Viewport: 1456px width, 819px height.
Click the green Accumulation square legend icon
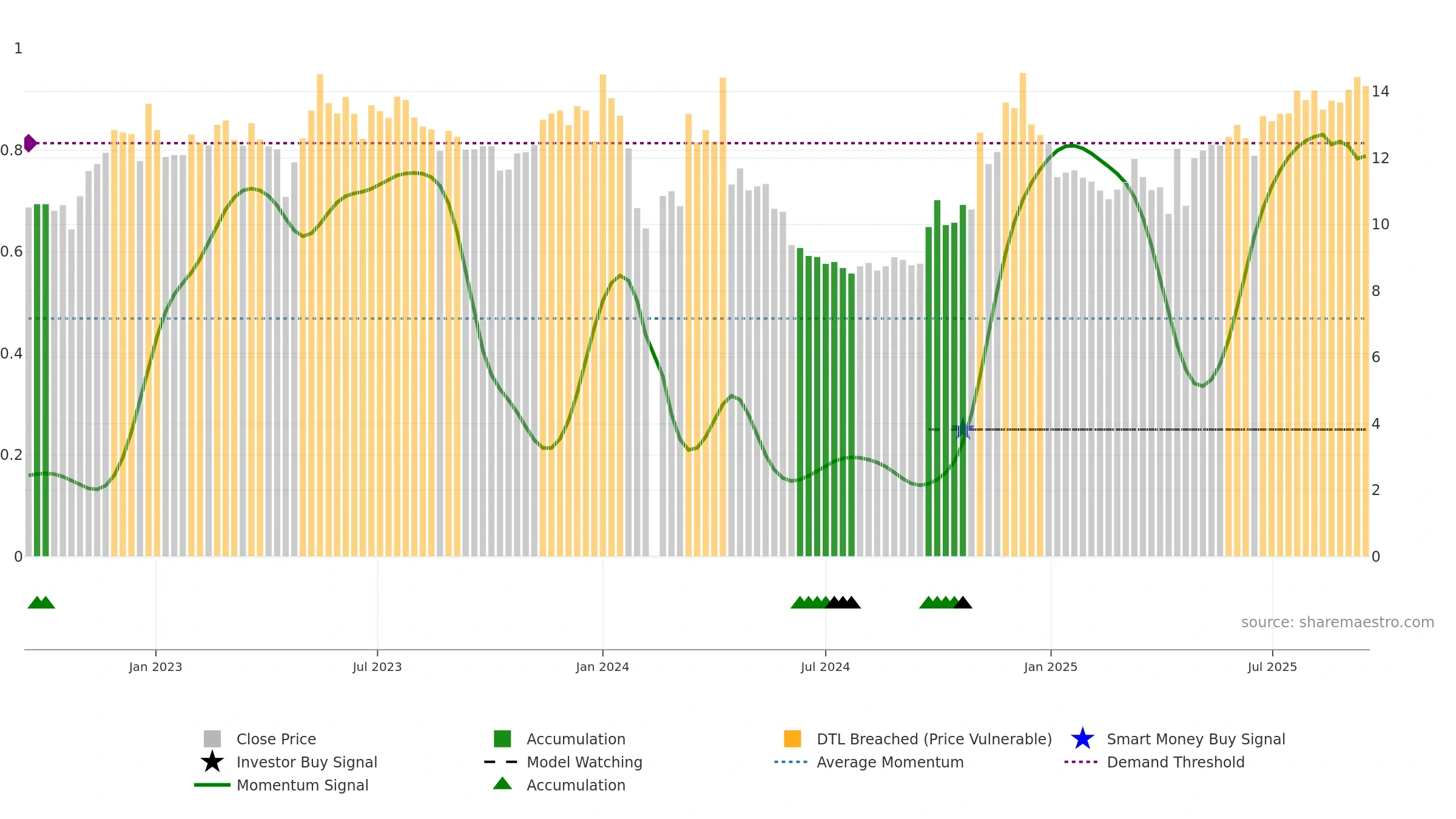click(502, 739)
